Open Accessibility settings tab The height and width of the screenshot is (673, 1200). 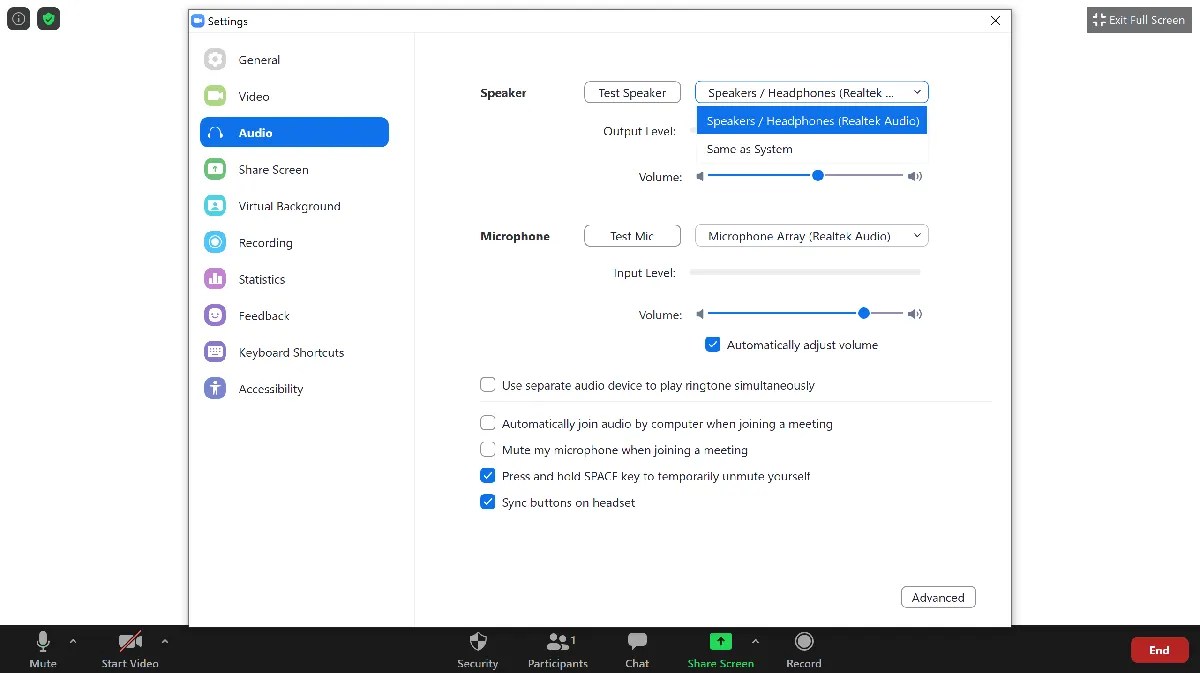pyautogui.click(x=294, y=388)
